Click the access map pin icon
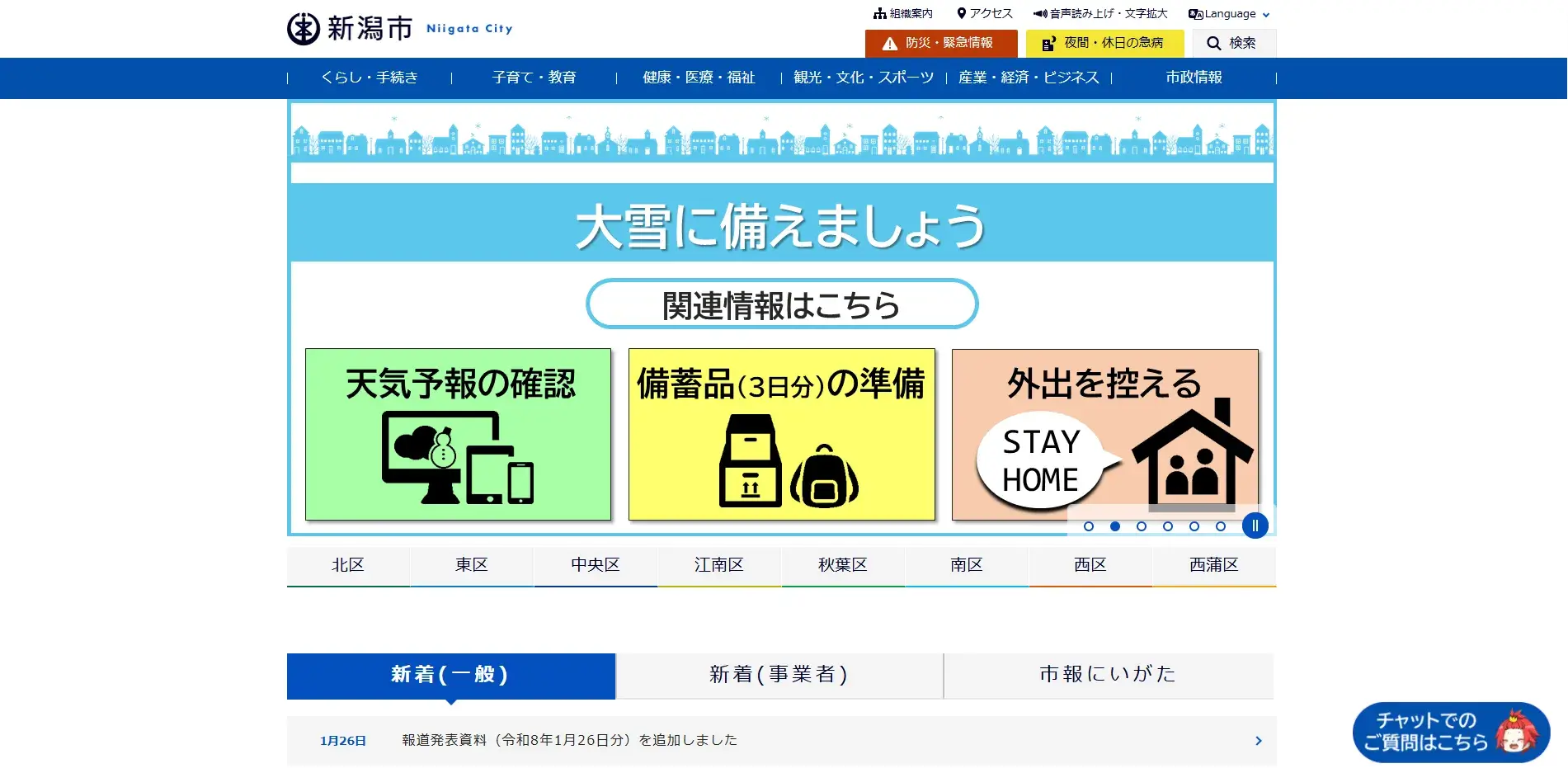The height and width of the screenshot is (773, 1568). pyautogui.click(x=961, y=14)
